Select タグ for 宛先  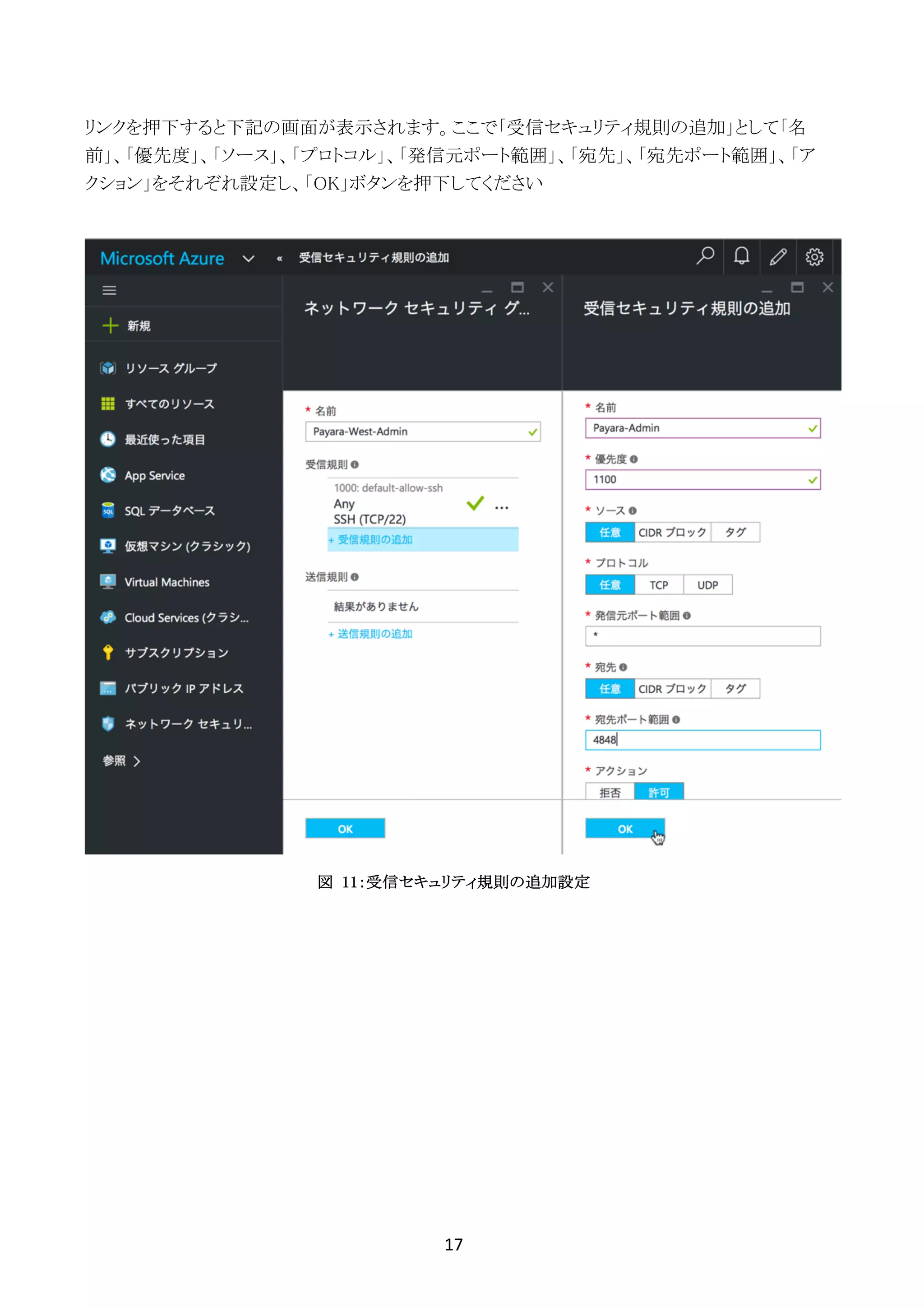735,689
